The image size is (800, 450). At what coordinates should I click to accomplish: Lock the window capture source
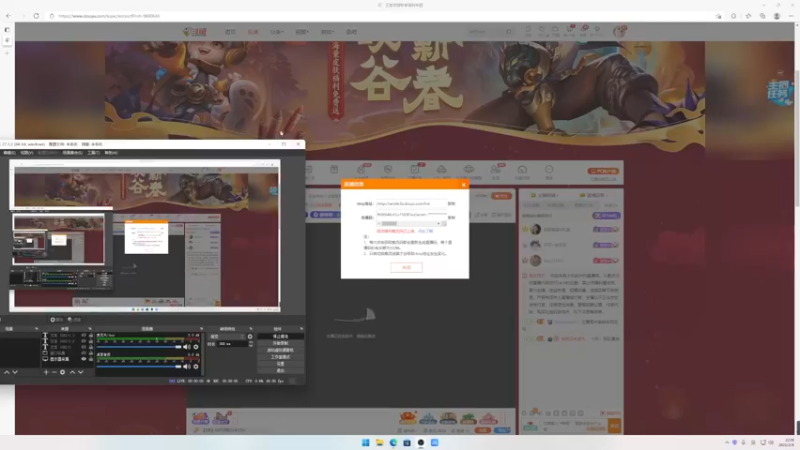click(x=91, y=353)
